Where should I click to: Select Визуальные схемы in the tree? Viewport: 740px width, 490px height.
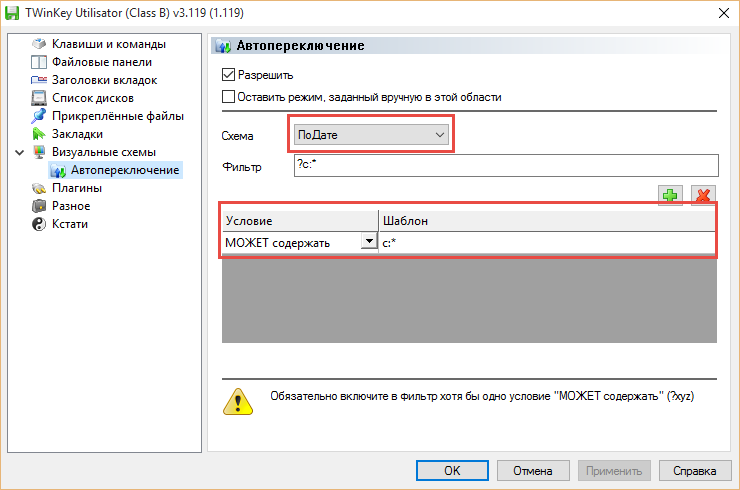point(104,152)
